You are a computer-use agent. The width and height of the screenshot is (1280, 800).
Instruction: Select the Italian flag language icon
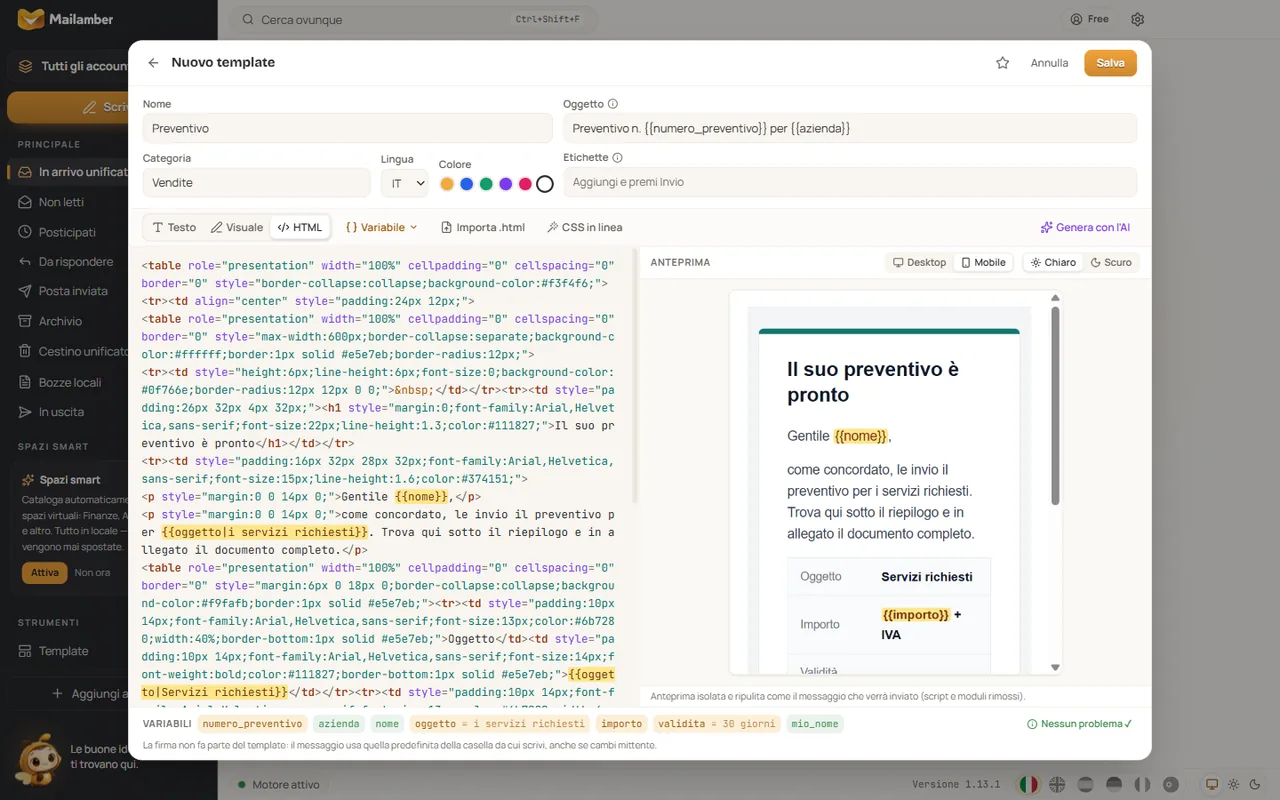(x=1028, y=785)
